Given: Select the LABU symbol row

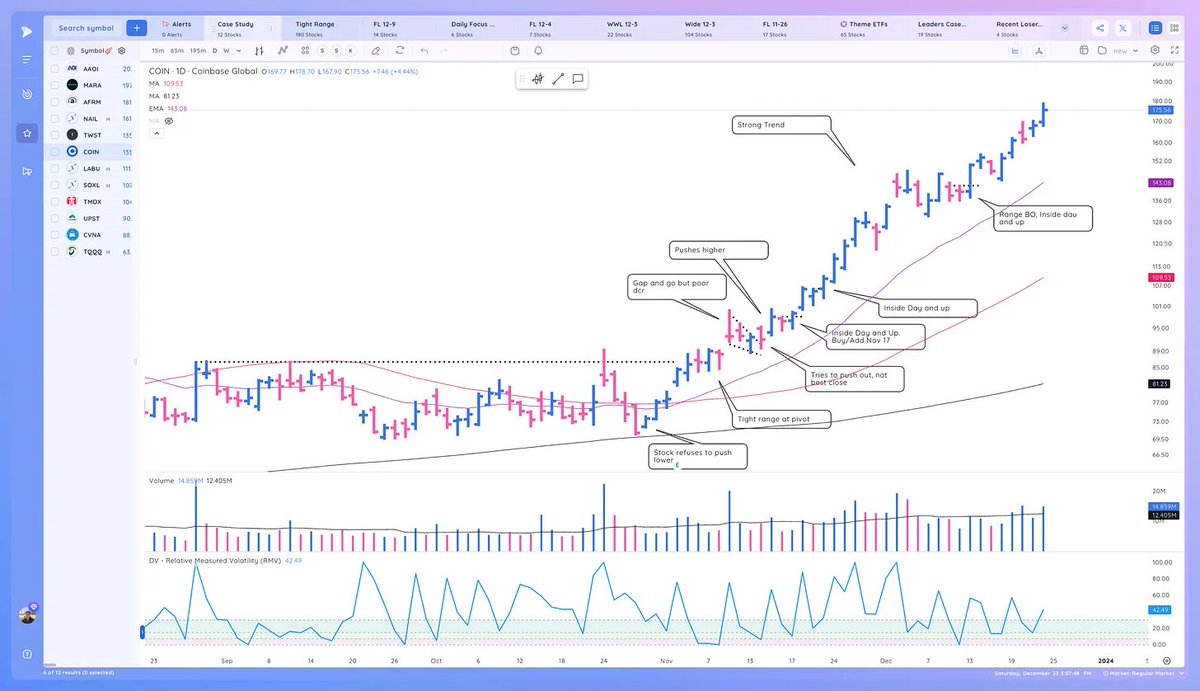Looking at the screenshot, I should 90,168.
